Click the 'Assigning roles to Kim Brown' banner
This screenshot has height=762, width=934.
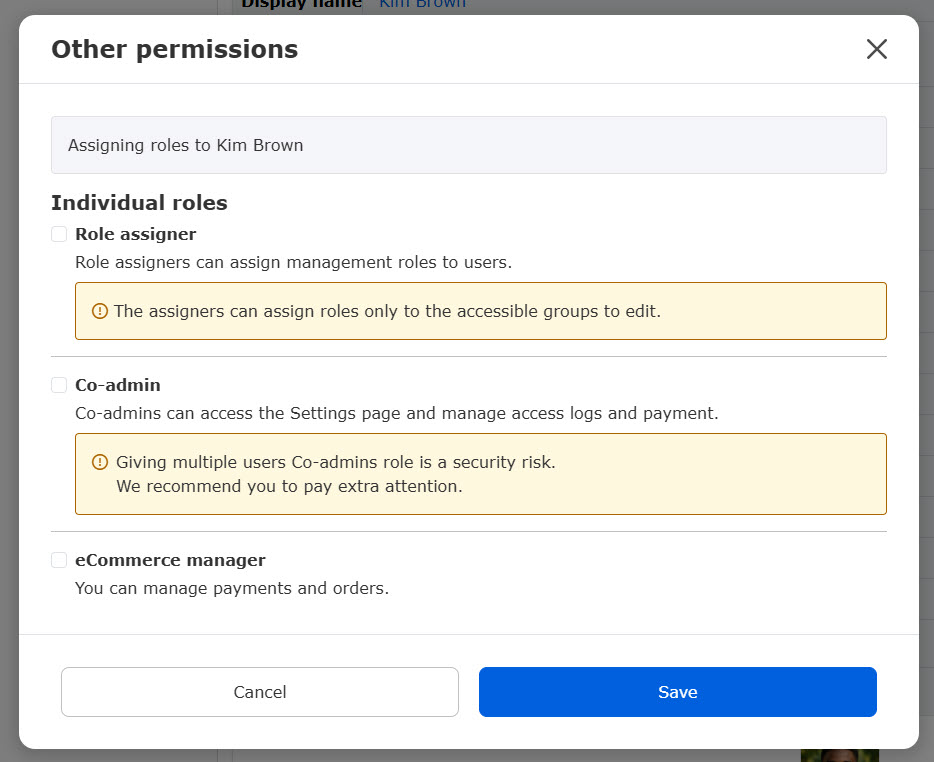[x=468, y=145]
